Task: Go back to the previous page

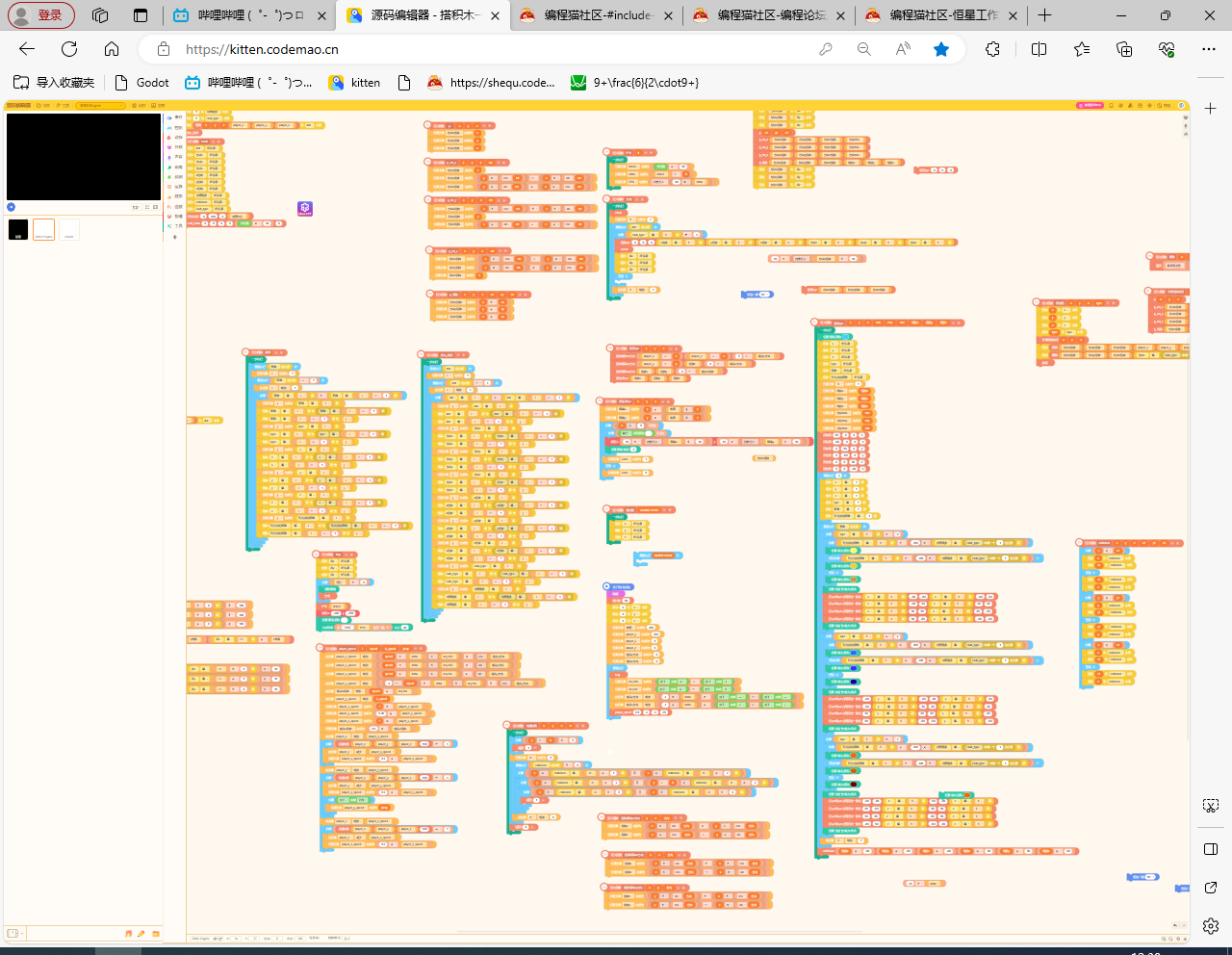Action: coord(27,49)
